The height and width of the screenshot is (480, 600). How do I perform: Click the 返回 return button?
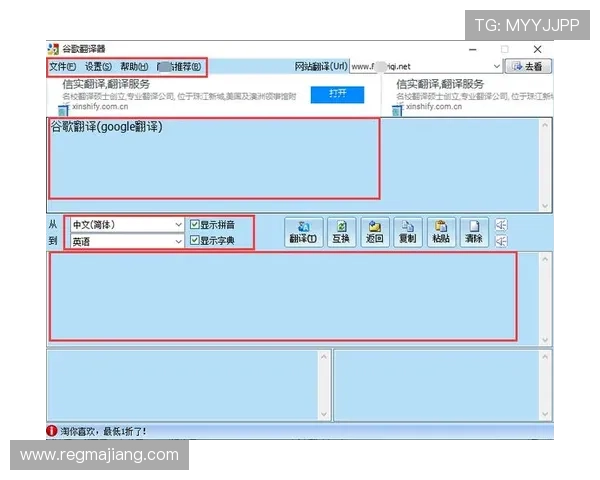[375, 232]
